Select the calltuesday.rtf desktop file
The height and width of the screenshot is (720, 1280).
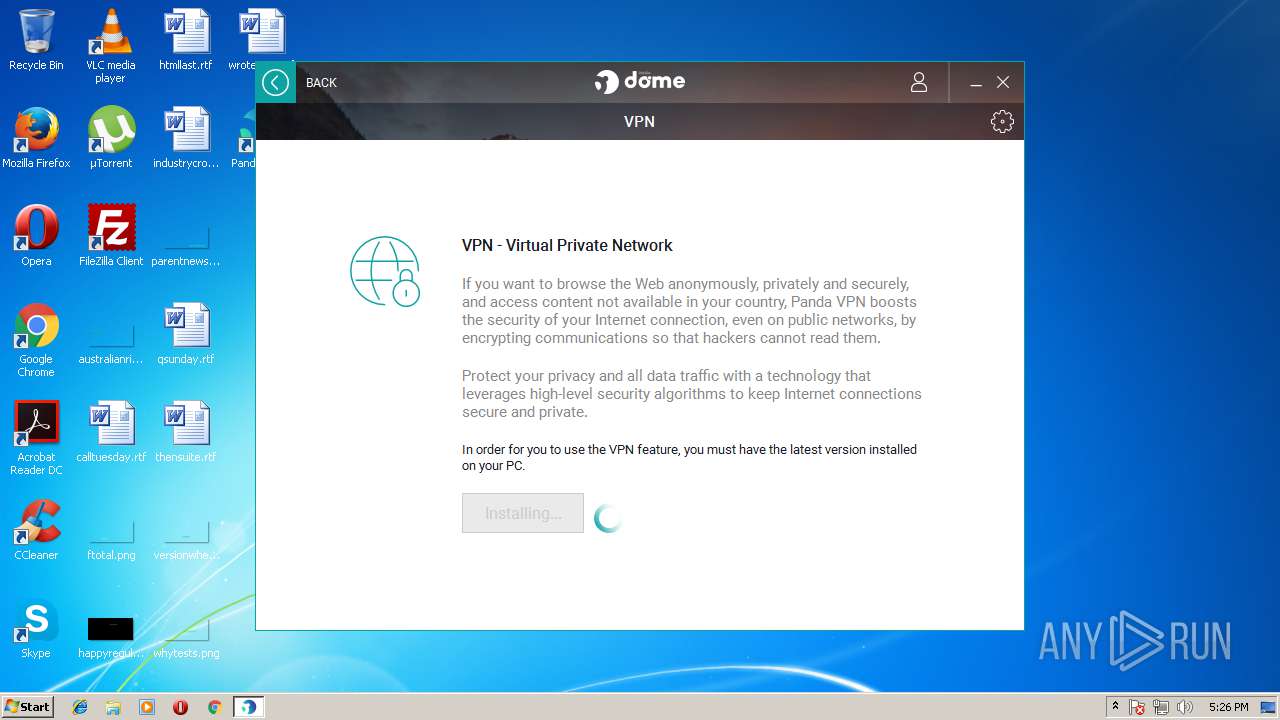[111, 432]
